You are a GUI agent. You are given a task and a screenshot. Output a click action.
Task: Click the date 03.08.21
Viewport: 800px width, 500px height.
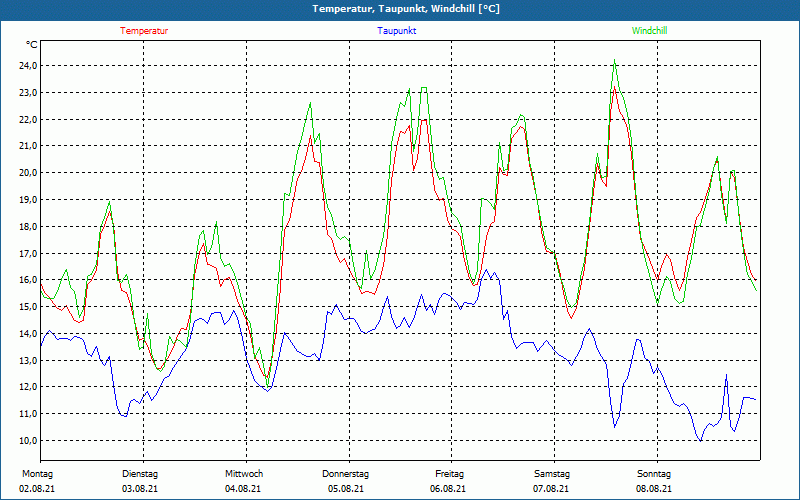pos(140,489)
